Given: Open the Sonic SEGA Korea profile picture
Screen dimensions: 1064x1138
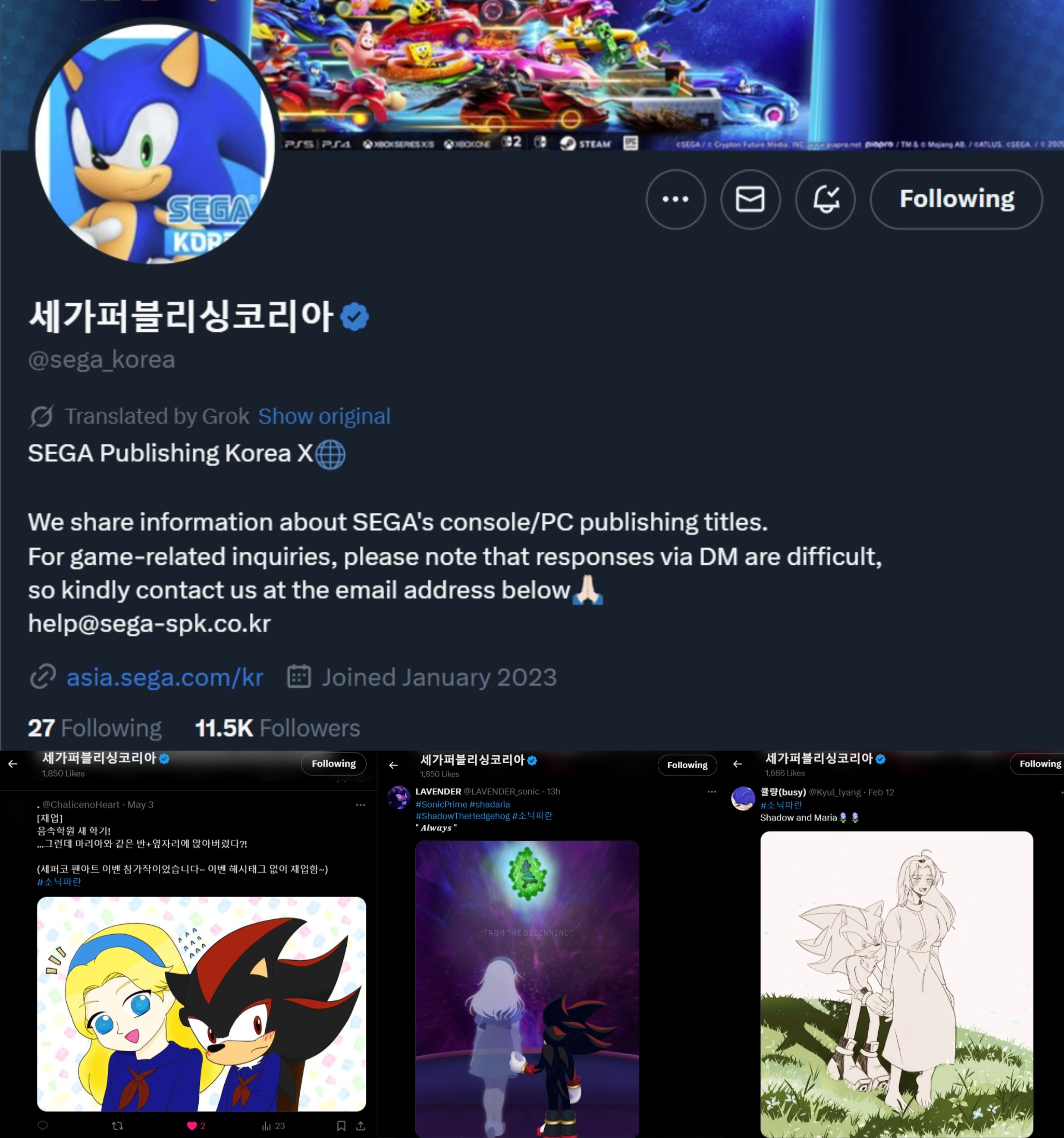Looking at the screenshot, I should click(x=154, y=143).
